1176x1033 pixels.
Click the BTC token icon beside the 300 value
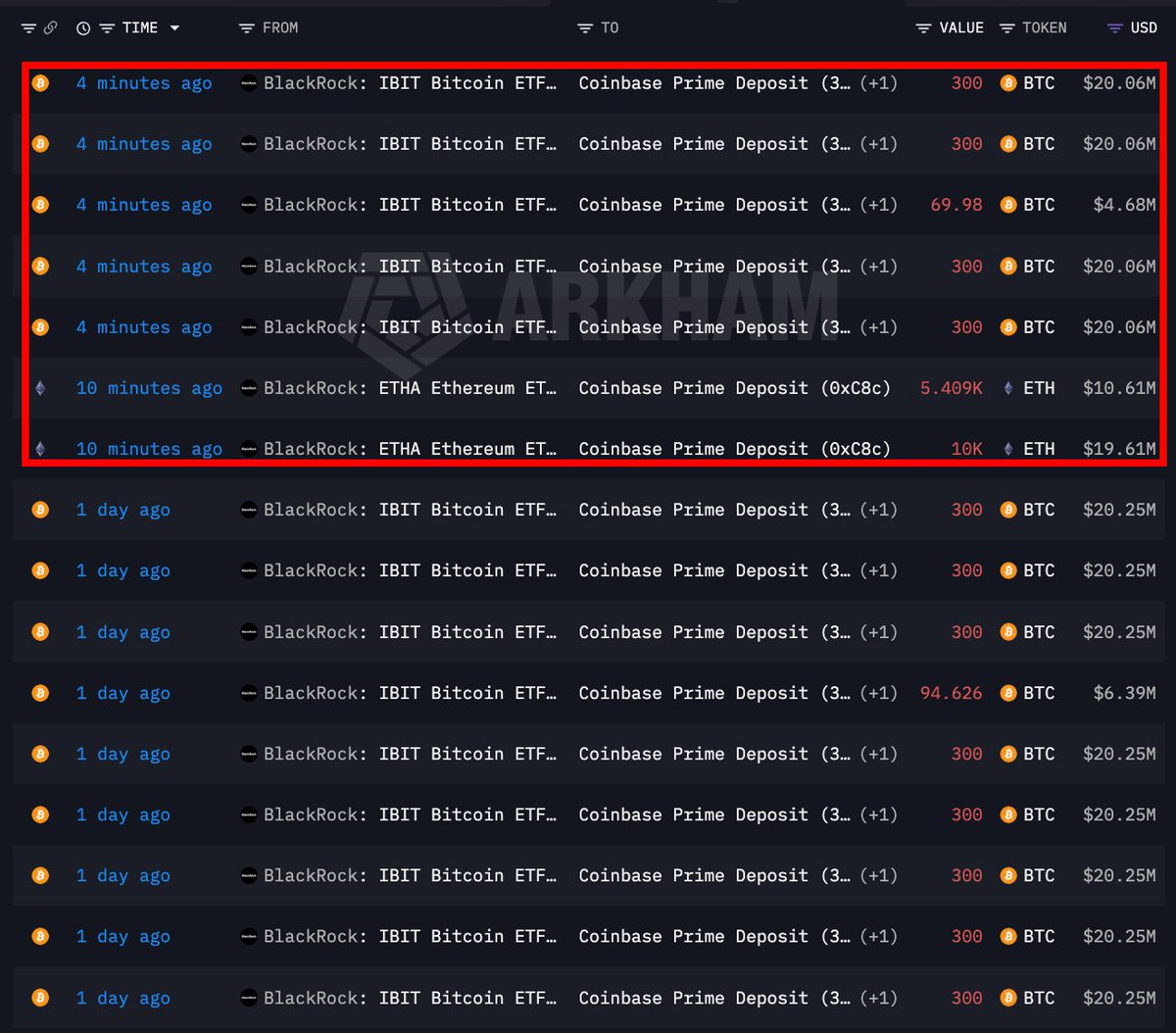click(1007, 83)
